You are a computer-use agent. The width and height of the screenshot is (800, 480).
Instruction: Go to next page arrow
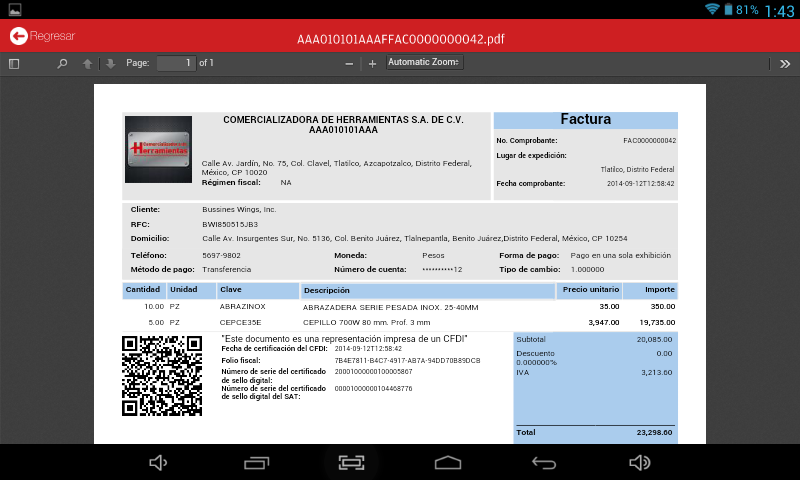(110, 64)
